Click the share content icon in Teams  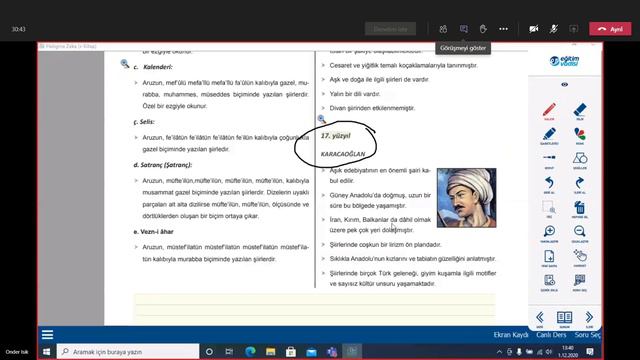573,29
